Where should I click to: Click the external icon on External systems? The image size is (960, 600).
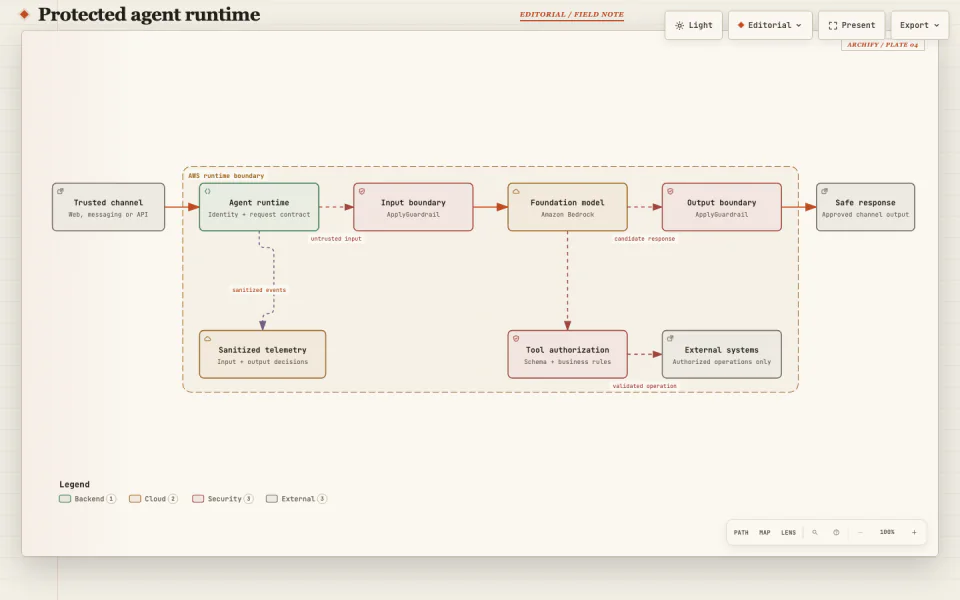pos(670,339)
